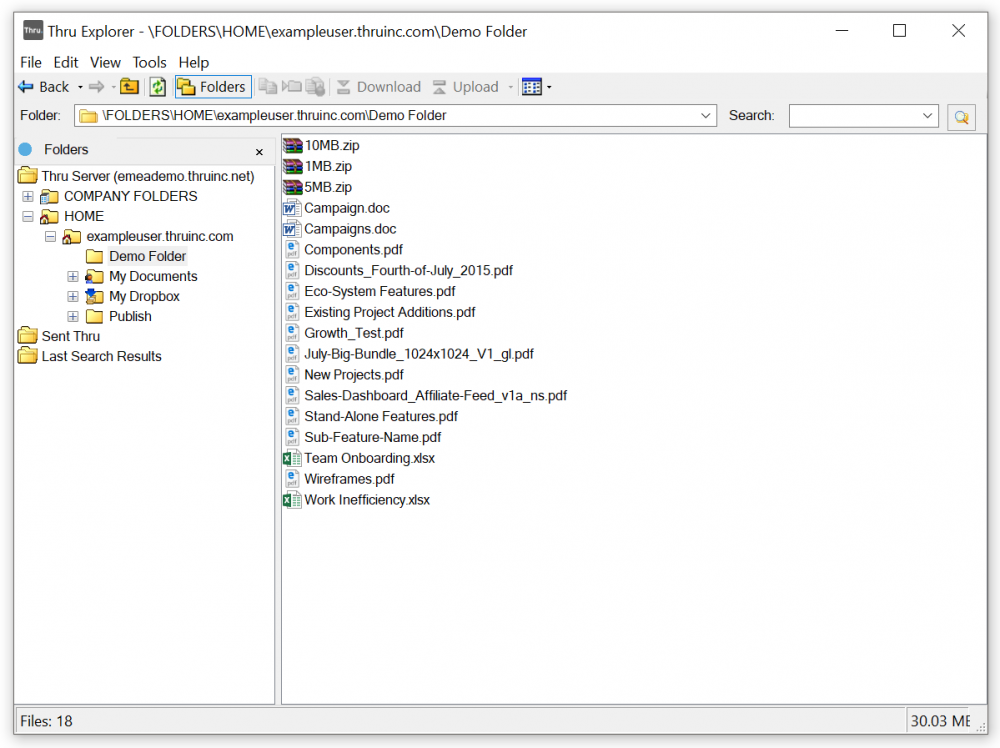The height and width of the screenshot is (748, 1000).
Task: Close the Folders pane
Action: 259,152
